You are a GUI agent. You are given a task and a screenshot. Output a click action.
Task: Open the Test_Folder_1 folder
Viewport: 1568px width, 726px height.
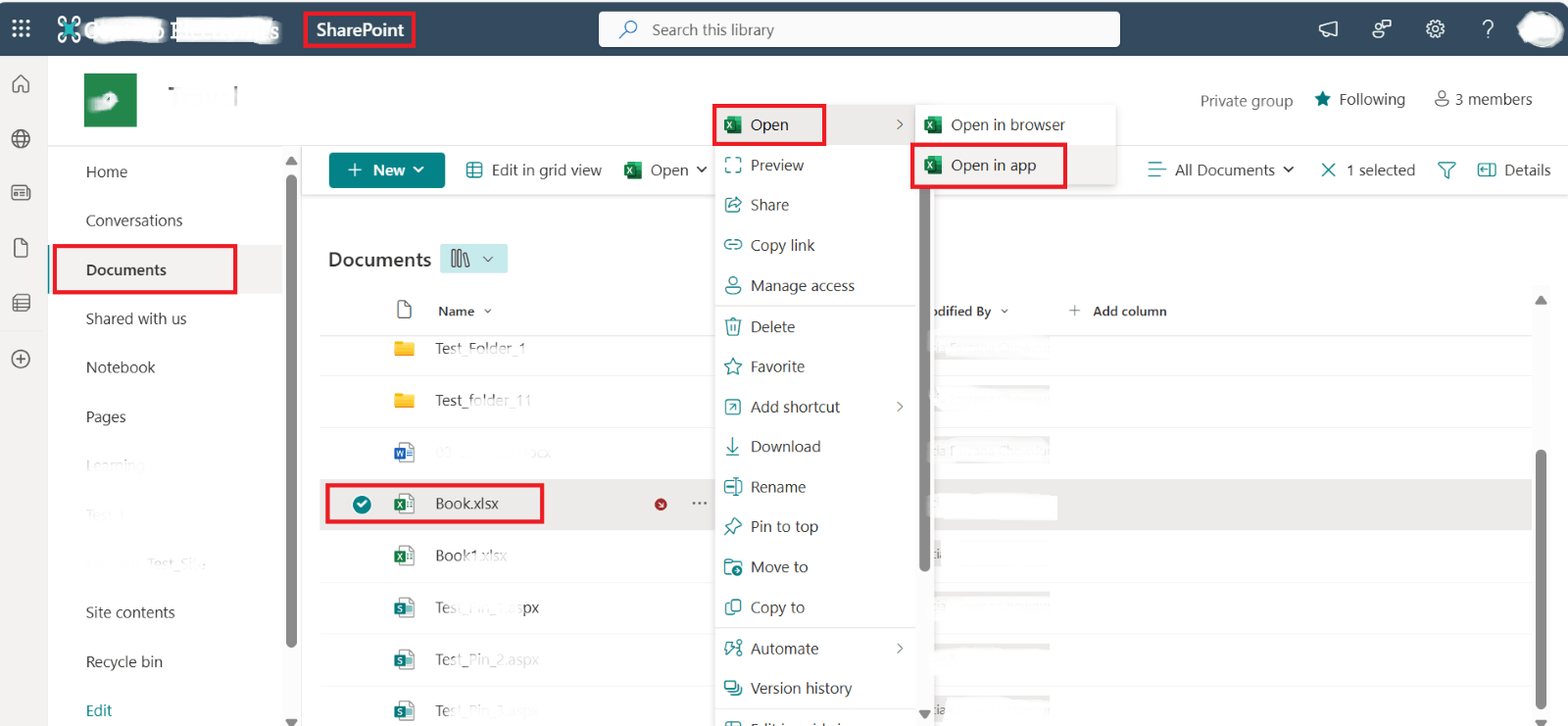click(x=480, y=349)
